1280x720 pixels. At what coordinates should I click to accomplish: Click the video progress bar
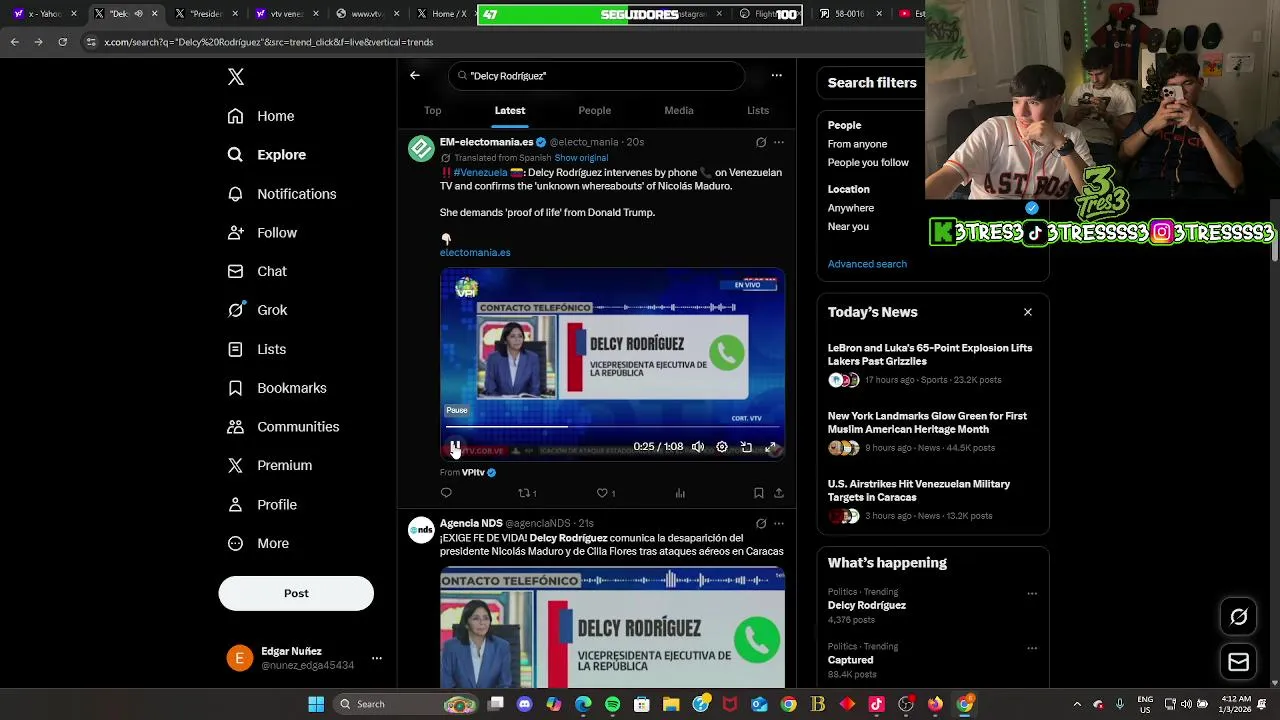612,427
